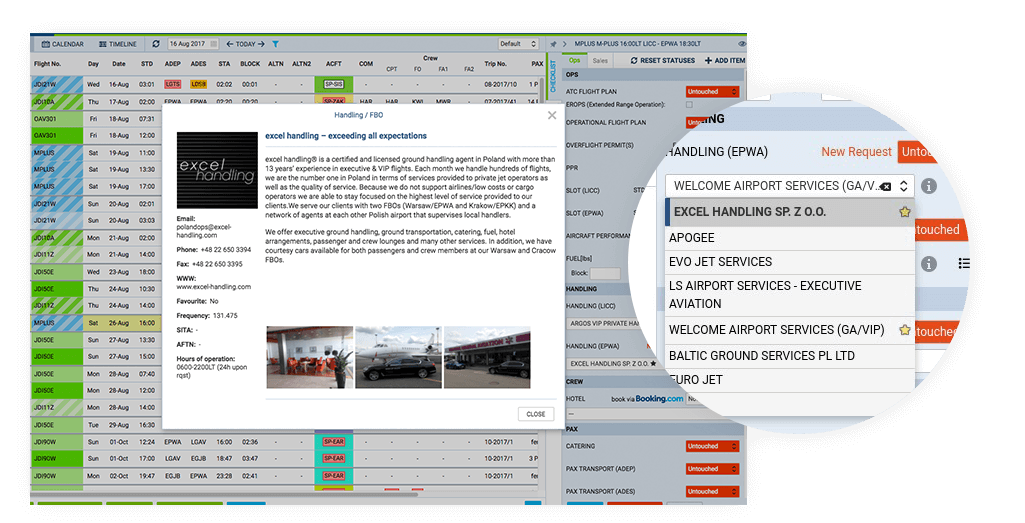1025x523 pixels.
Task: Click SP-SIS aircraft badge in first row
Action: pos(333,84)
